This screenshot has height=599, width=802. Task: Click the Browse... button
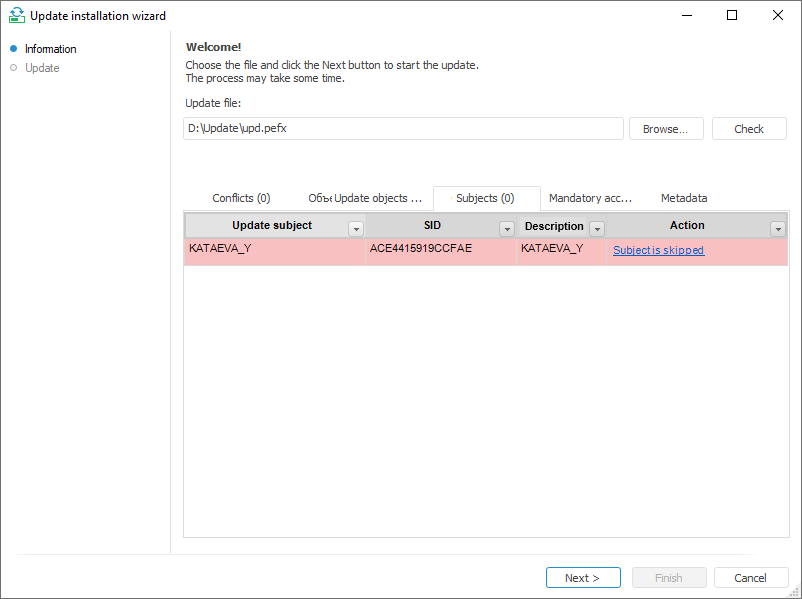click(665, 129)
